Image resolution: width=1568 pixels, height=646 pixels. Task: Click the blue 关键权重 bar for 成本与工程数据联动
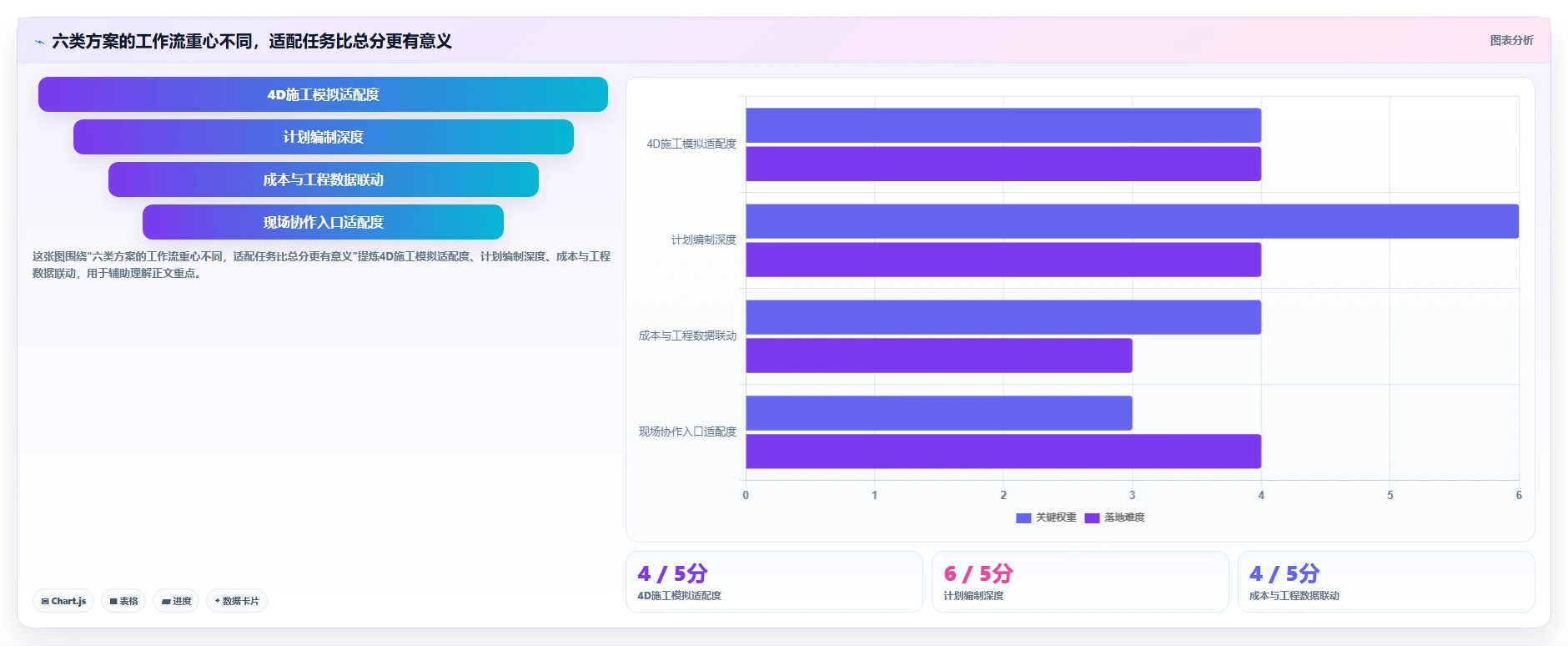(x=1003, y=317)
